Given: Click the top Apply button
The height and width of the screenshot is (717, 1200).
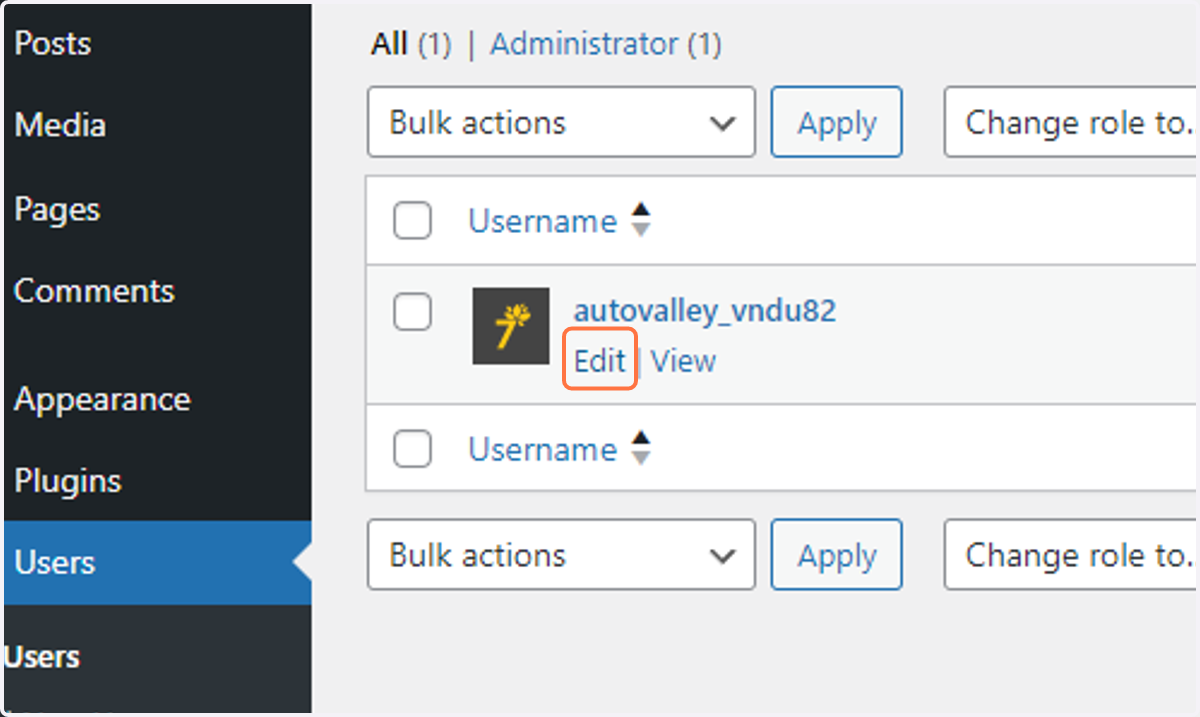Looking at the screenshot, I should pyautogui.click(x=837, y=123).
